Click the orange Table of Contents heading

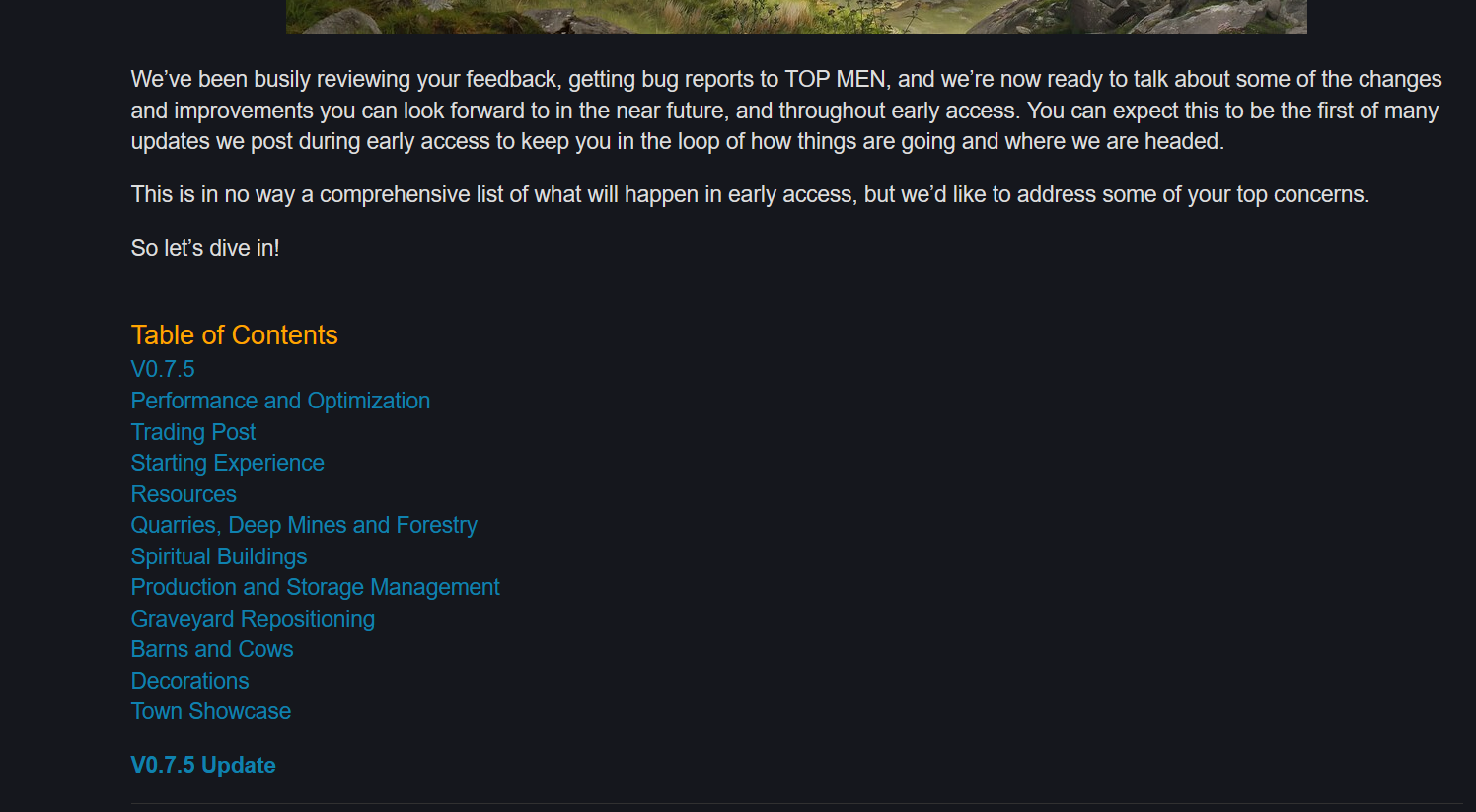coord(234,335)
